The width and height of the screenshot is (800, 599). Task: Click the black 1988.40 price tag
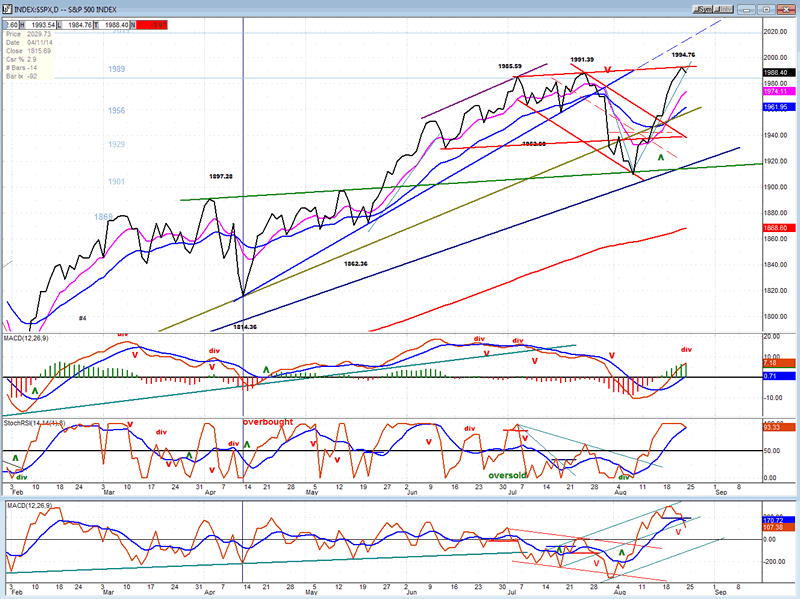779,72
